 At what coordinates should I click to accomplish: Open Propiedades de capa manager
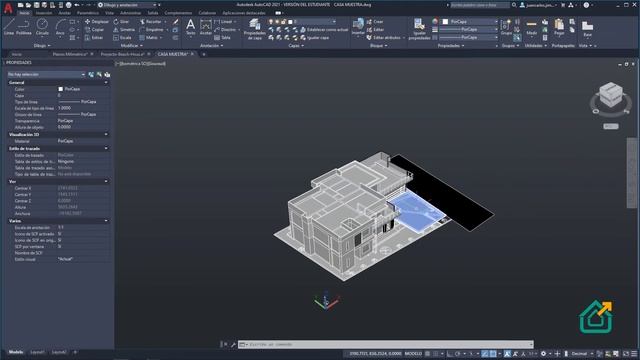(255, 29)
